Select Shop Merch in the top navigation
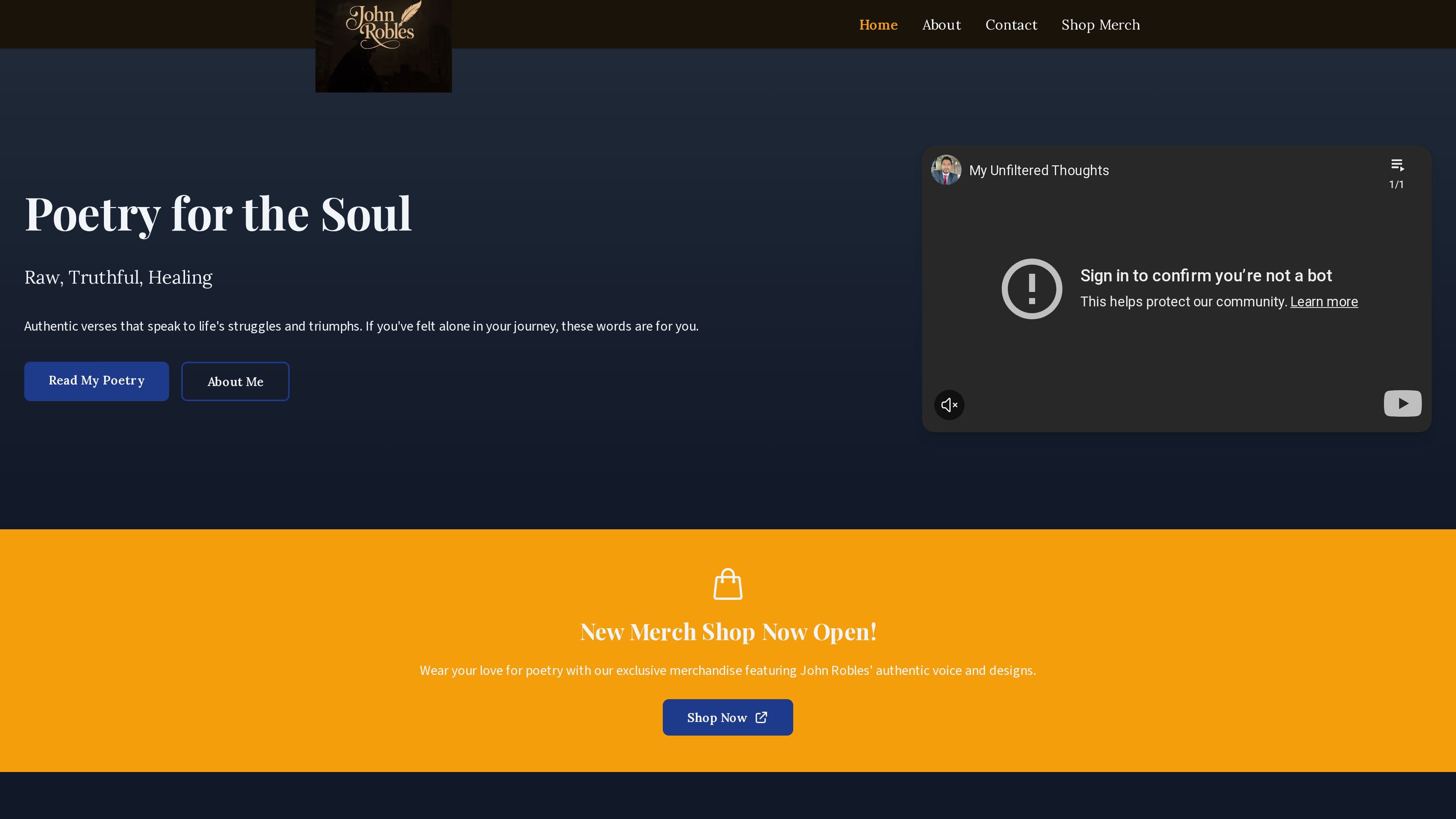1456x819 pixels. pos(1100,25)
